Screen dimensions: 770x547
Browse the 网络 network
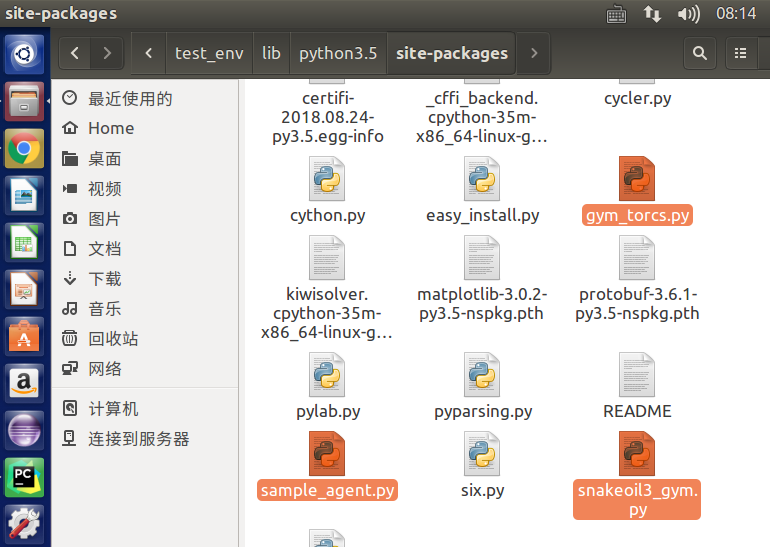145,369
